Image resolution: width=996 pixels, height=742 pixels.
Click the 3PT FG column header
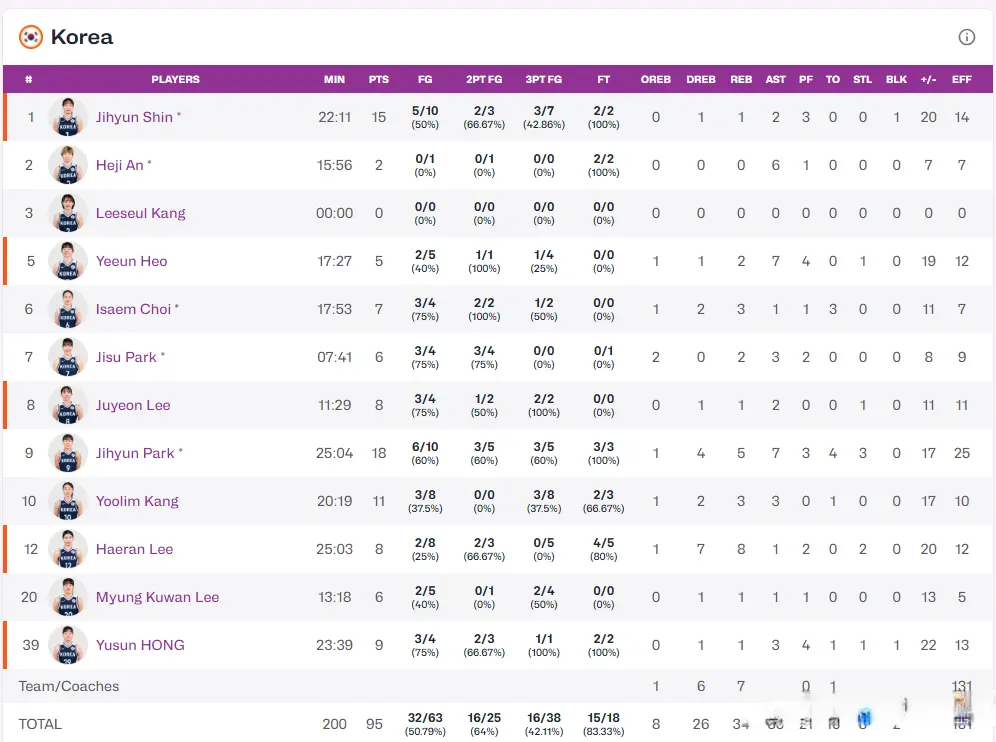(544, 79)
